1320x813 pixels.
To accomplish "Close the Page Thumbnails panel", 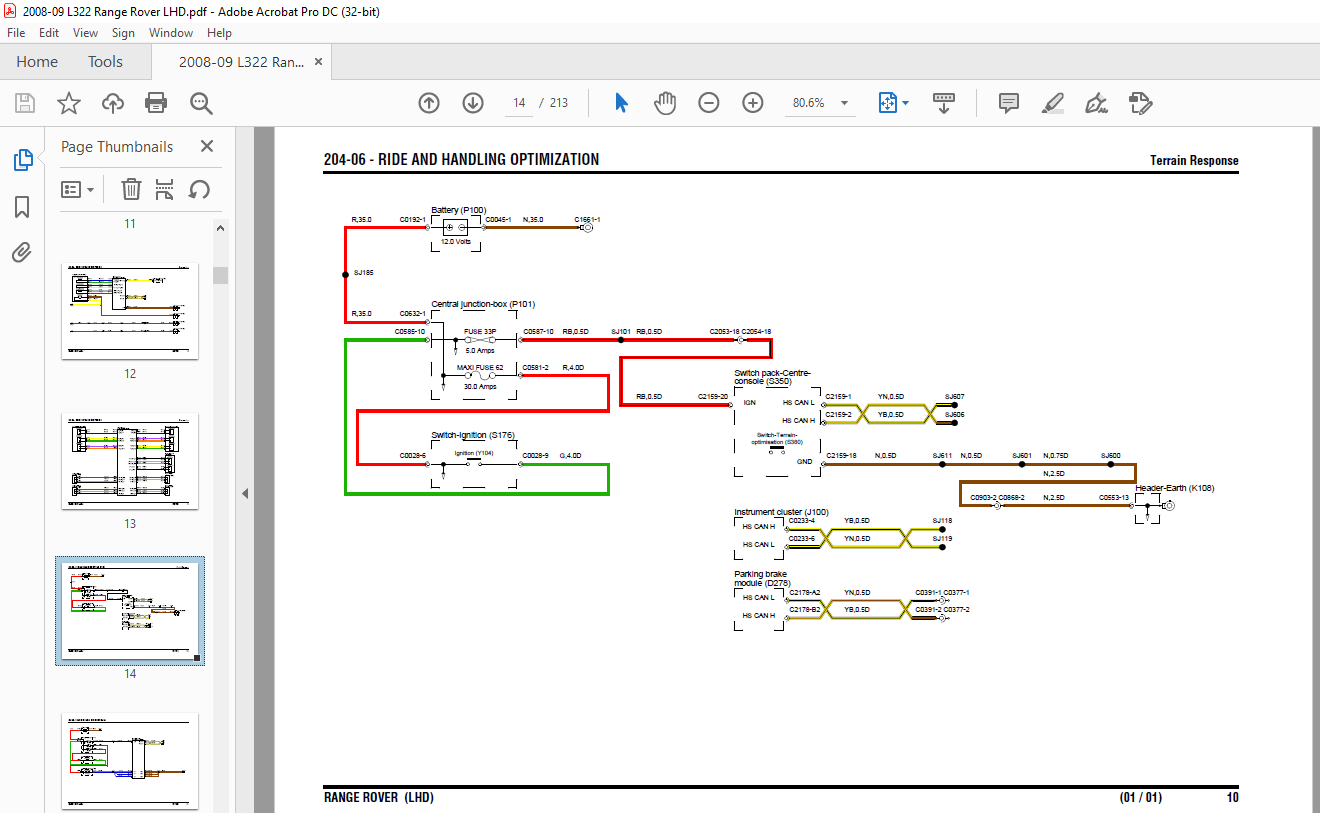I will (x=207, y=146).
